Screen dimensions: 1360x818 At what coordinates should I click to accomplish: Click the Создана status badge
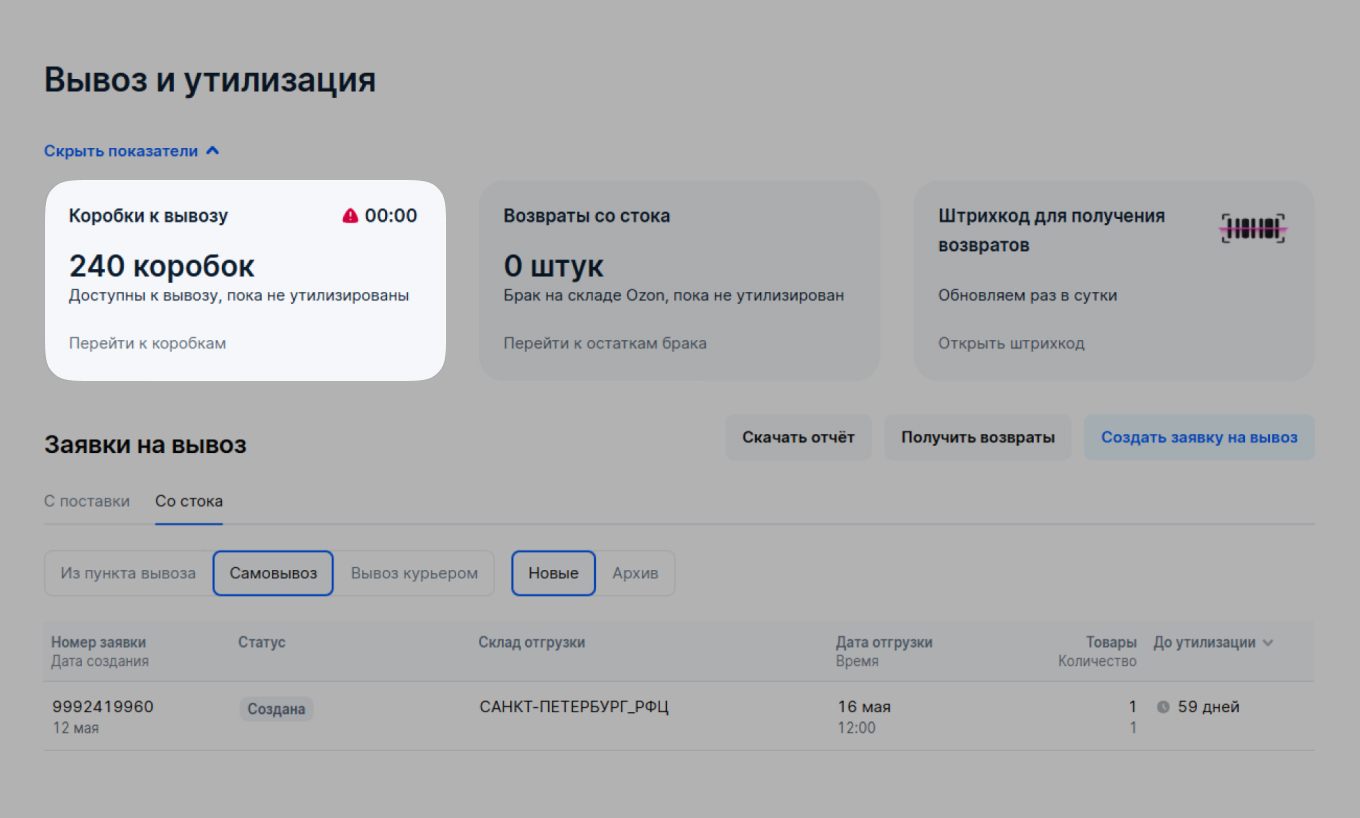point(276,708)
